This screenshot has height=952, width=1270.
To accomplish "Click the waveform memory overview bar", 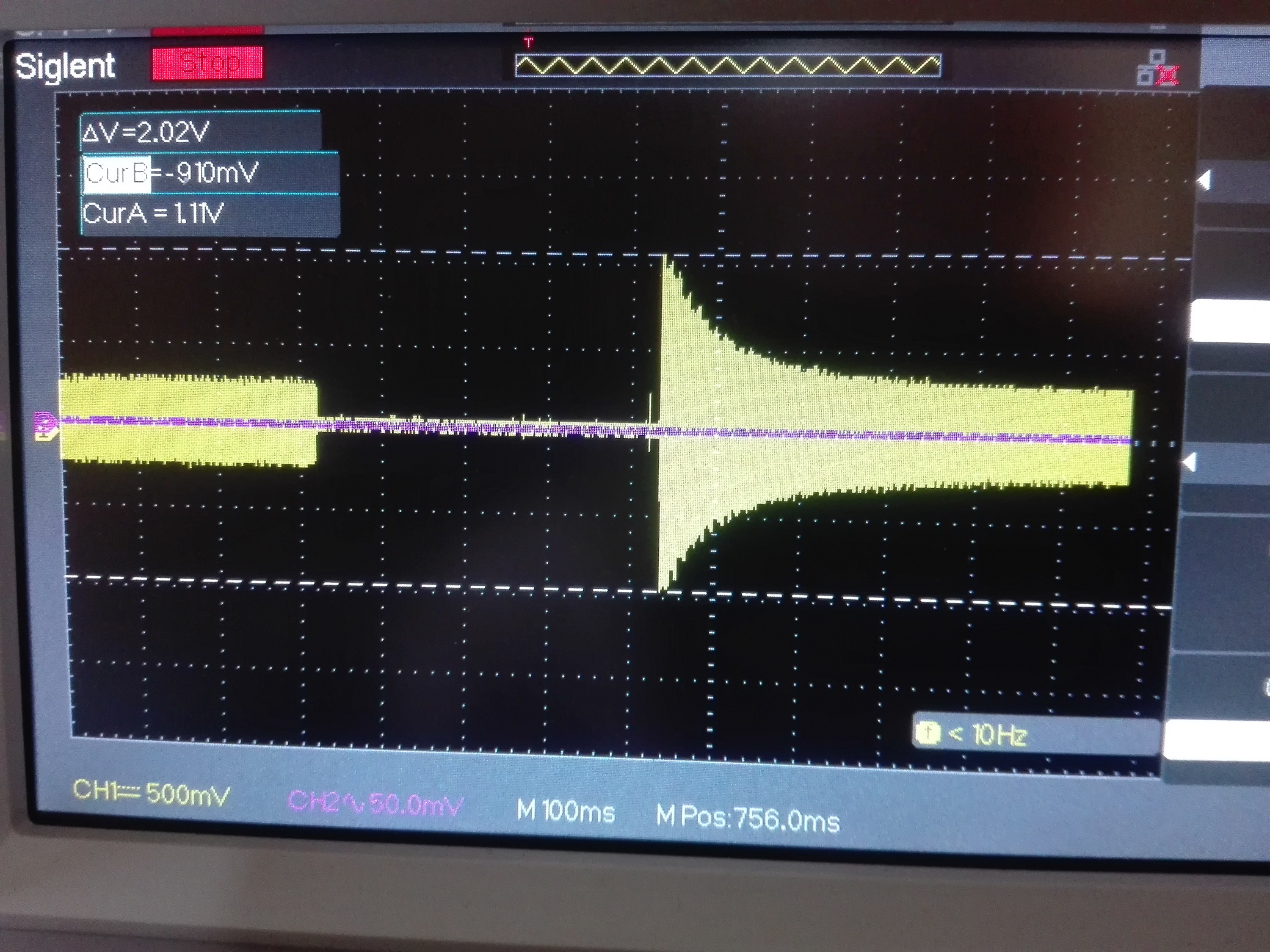I will click(x=727, y=66).
